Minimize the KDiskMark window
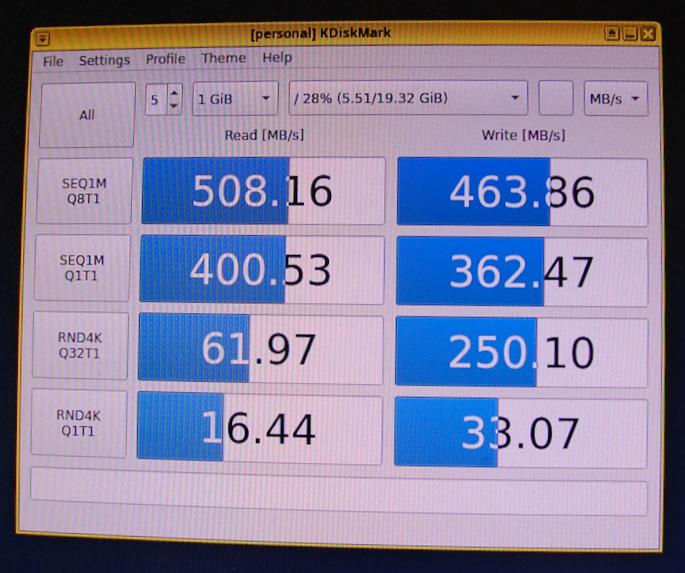Image resolution: width=685 pixels, height=573 pixels. 630,34
